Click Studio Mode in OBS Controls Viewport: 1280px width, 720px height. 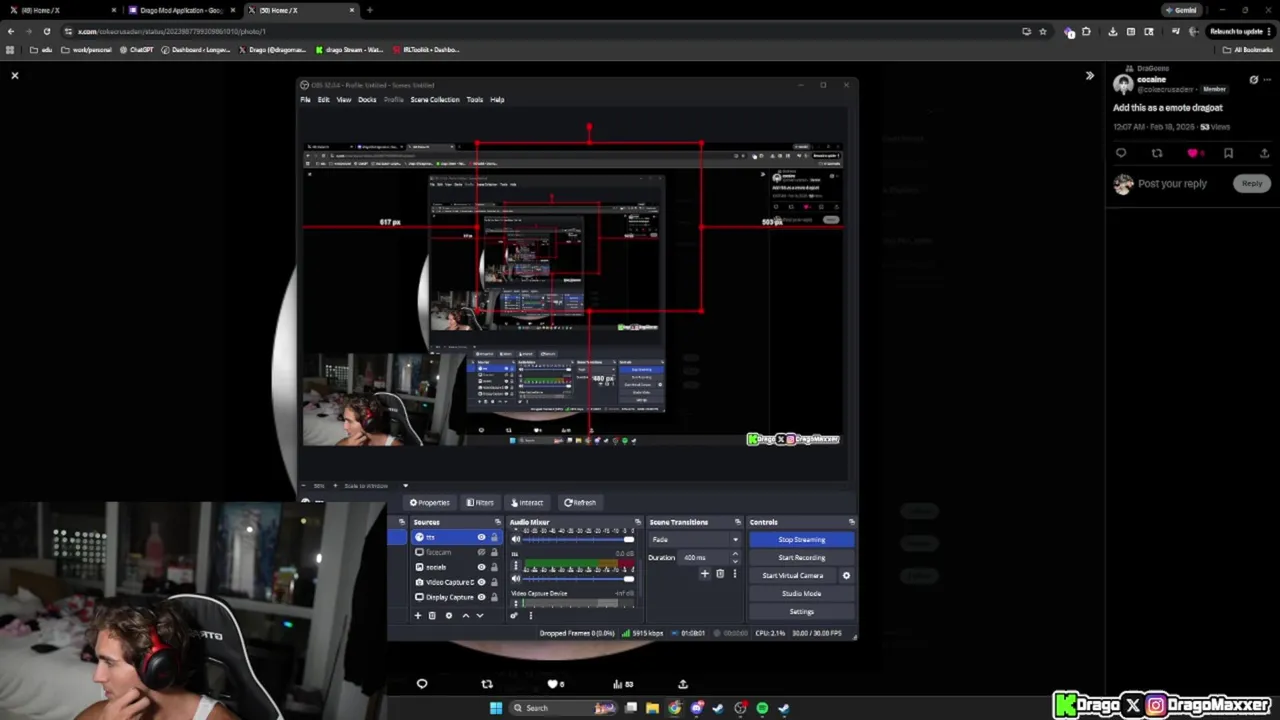click(802, 593)
